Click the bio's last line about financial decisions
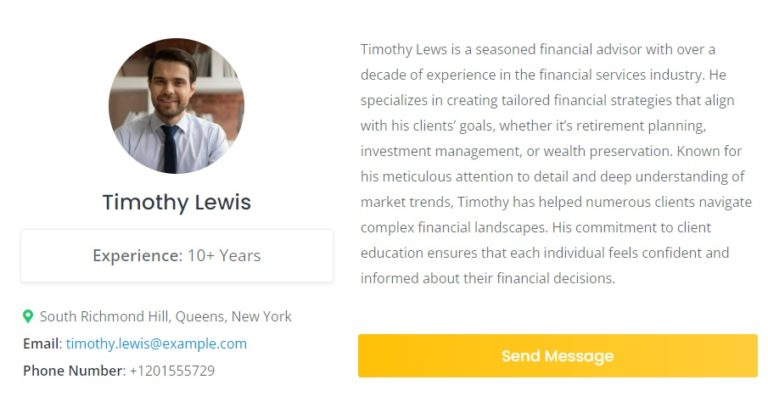The width and height of the screenshot is (768, 413). tap(488, 279)
